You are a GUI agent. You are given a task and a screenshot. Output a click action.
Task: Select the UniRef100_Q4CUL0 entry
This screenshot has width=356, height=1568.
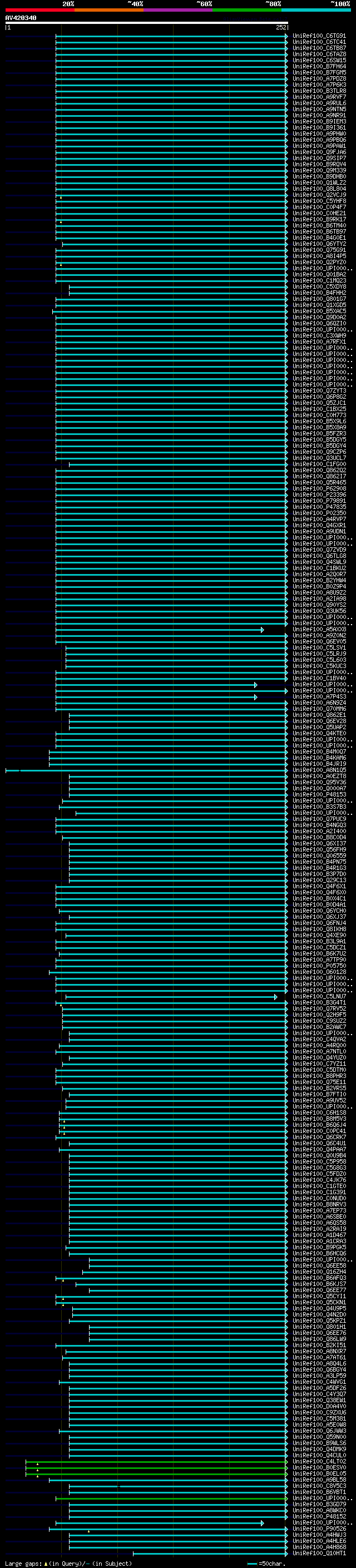(319, 1456)
